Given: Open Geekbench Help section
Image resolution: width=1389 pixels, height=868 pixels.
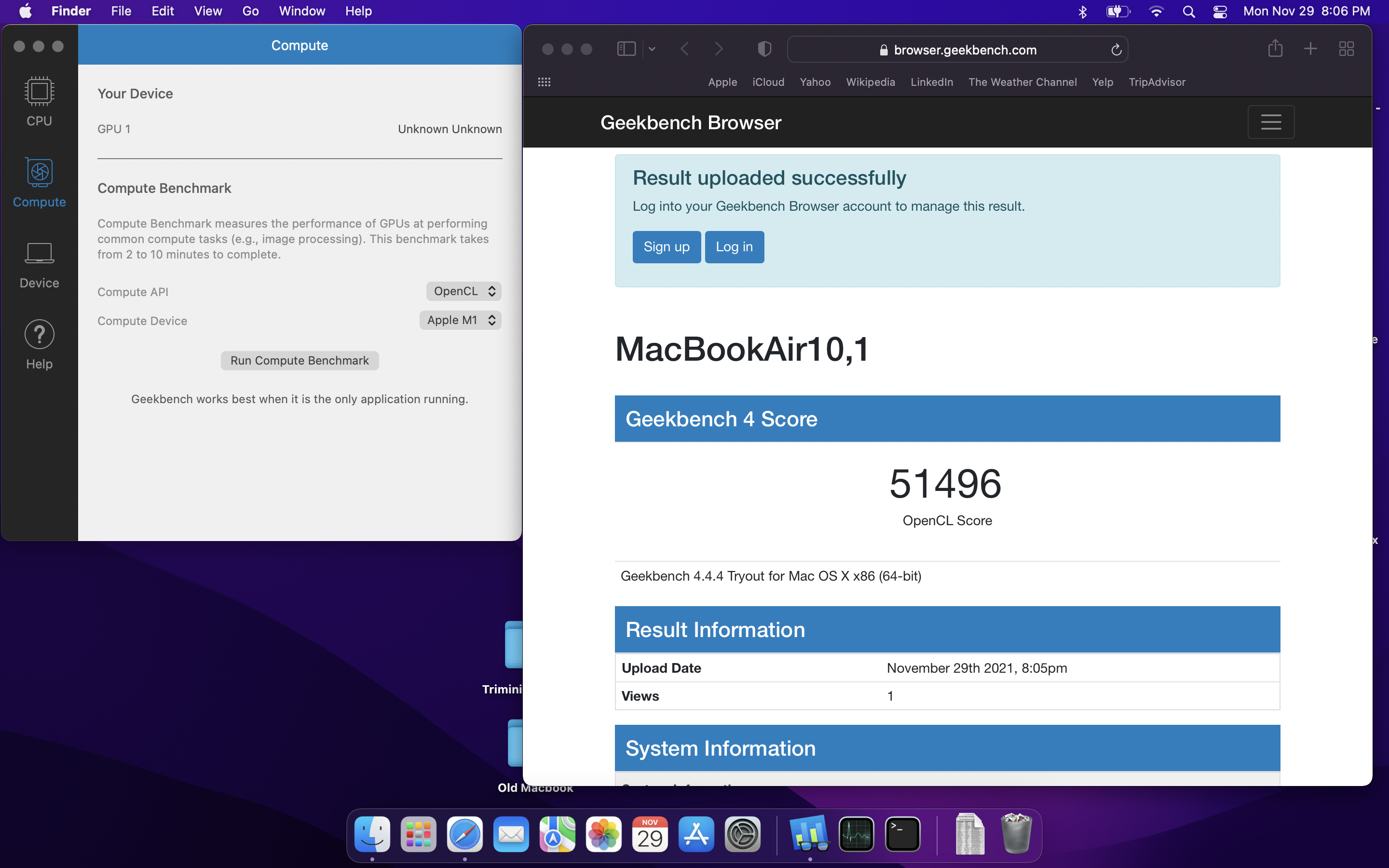Looking at the screenshot, I should click(39, 344).
